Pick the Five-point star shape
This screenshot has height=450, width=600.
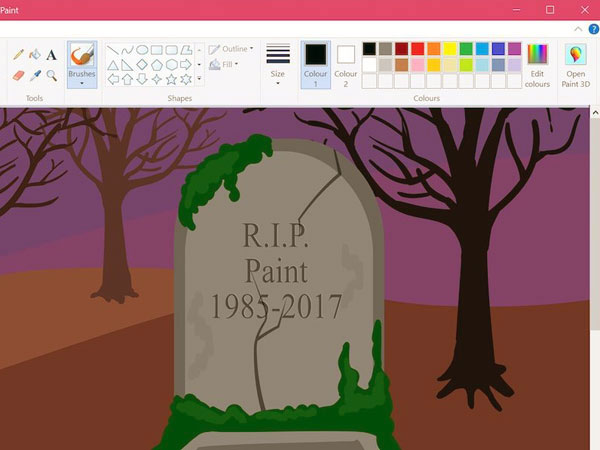tap(171, 79)
